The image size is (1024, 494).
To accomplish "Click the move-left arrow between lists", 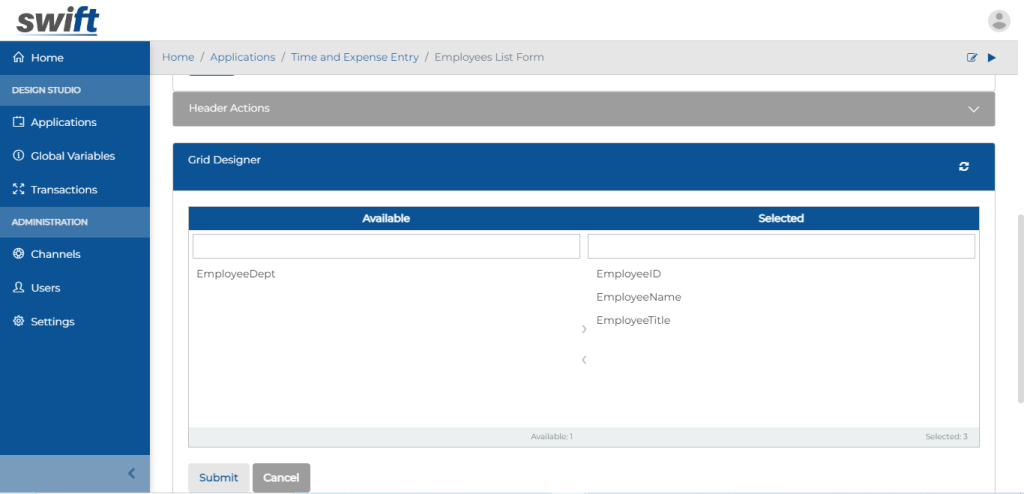I will (x=584, y=360).
